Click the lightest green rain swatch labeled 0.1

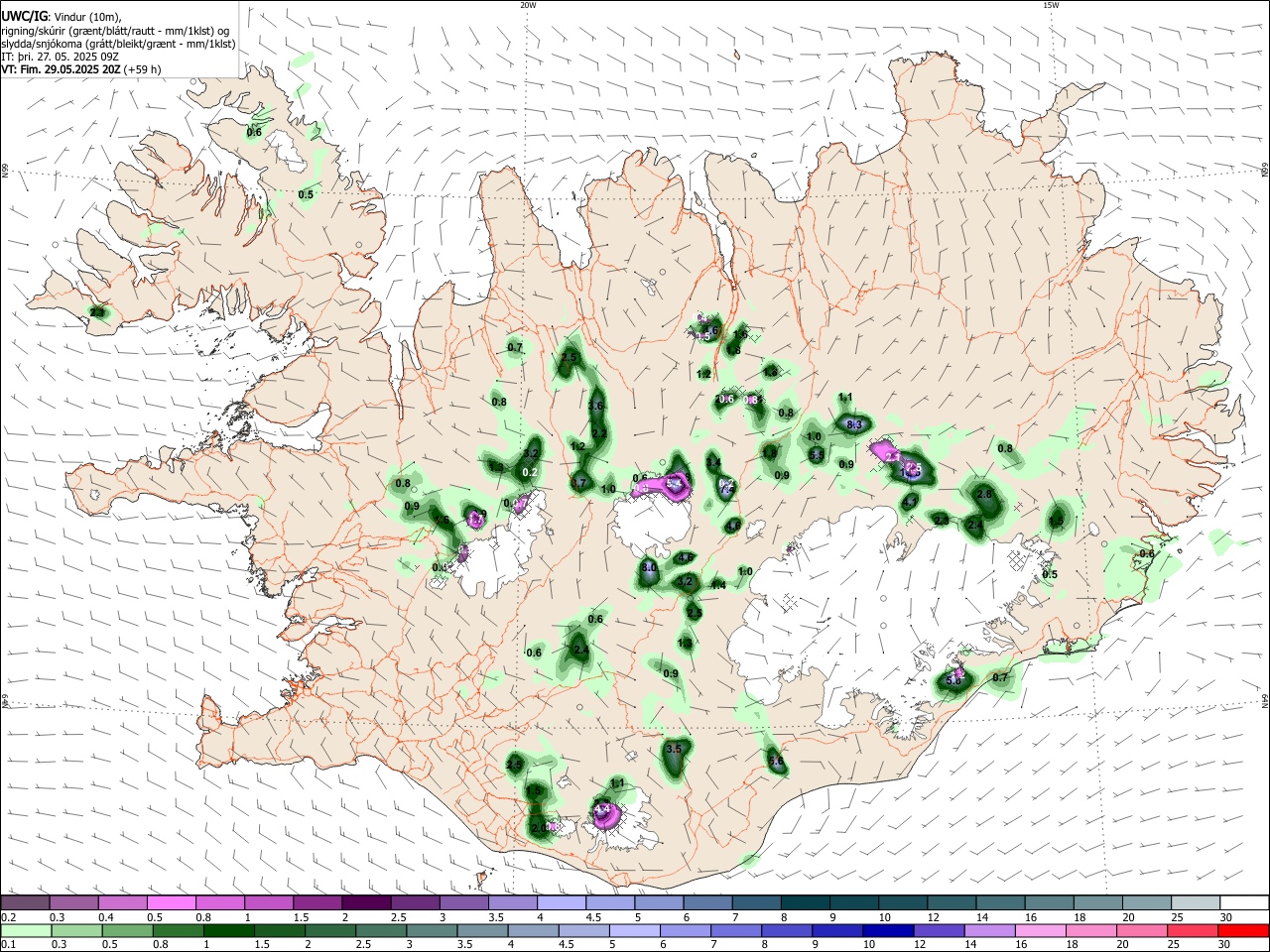[25, 930]
